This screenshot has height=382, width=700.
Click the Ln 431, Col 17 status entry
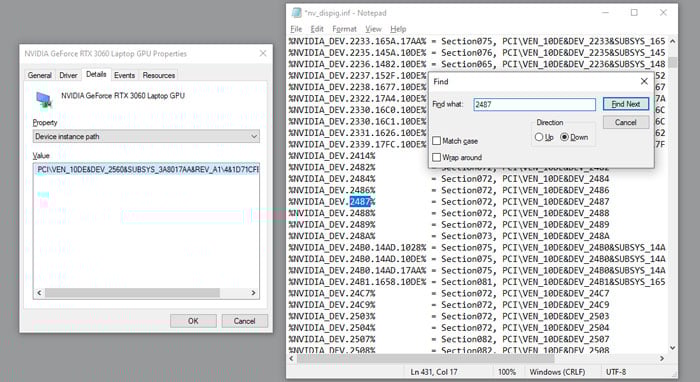(x=434, y=372)
